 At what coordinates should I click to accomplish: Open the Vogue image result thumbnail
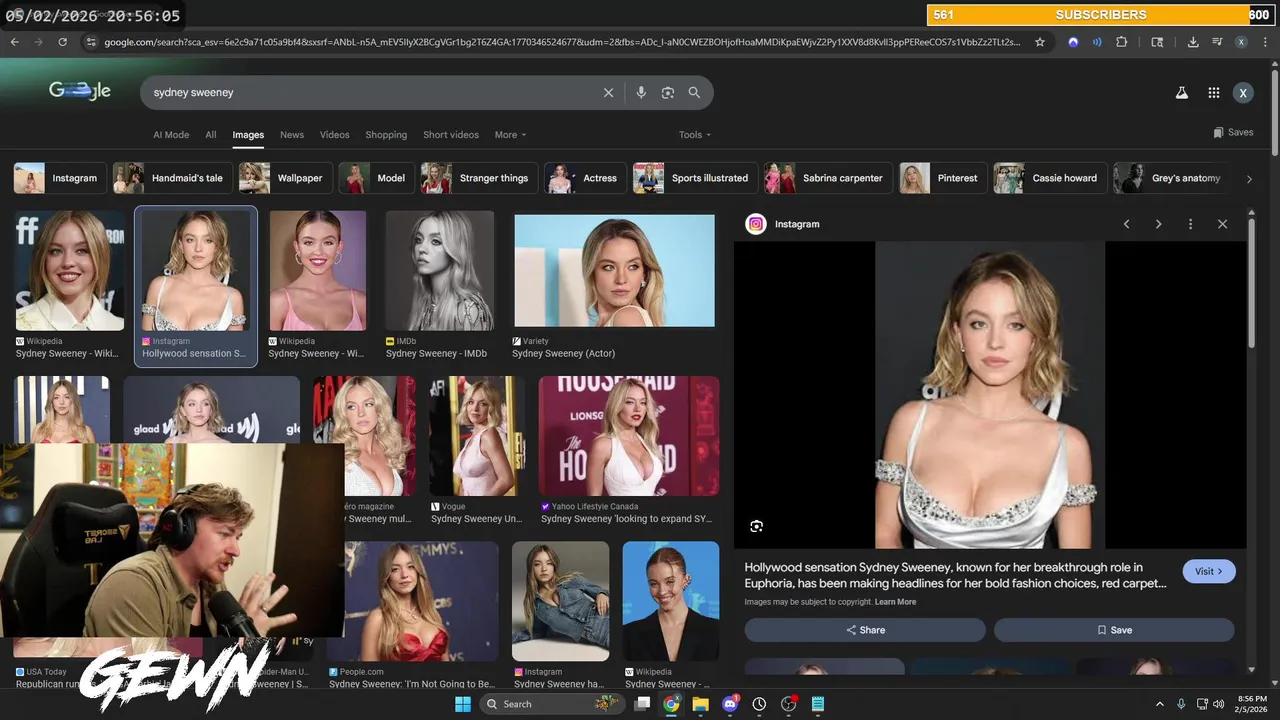(477, 436)
